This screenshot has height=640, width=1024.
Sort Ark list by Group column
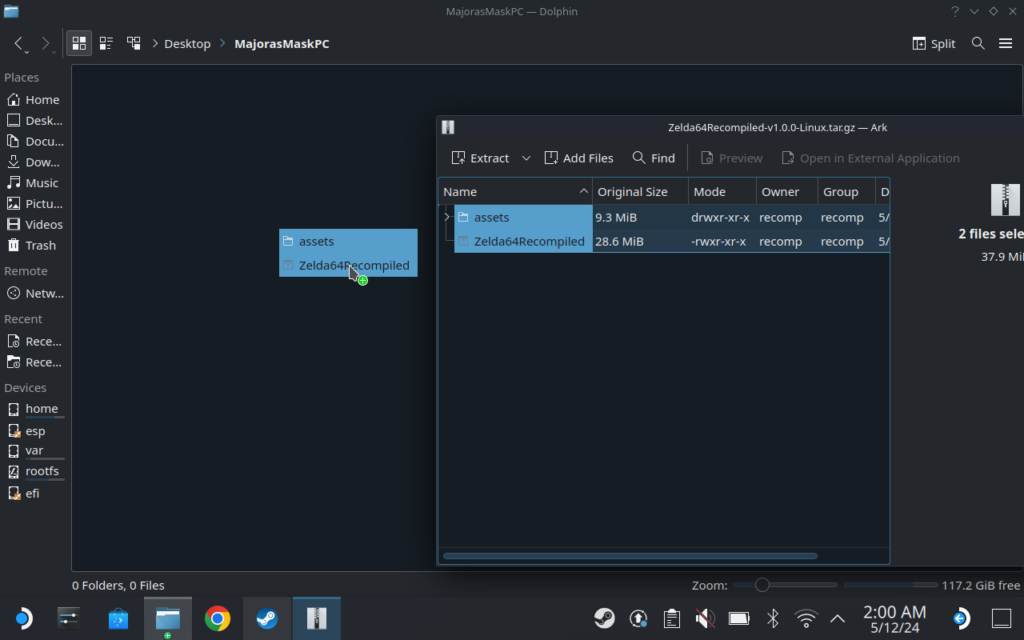click(846, 192)
